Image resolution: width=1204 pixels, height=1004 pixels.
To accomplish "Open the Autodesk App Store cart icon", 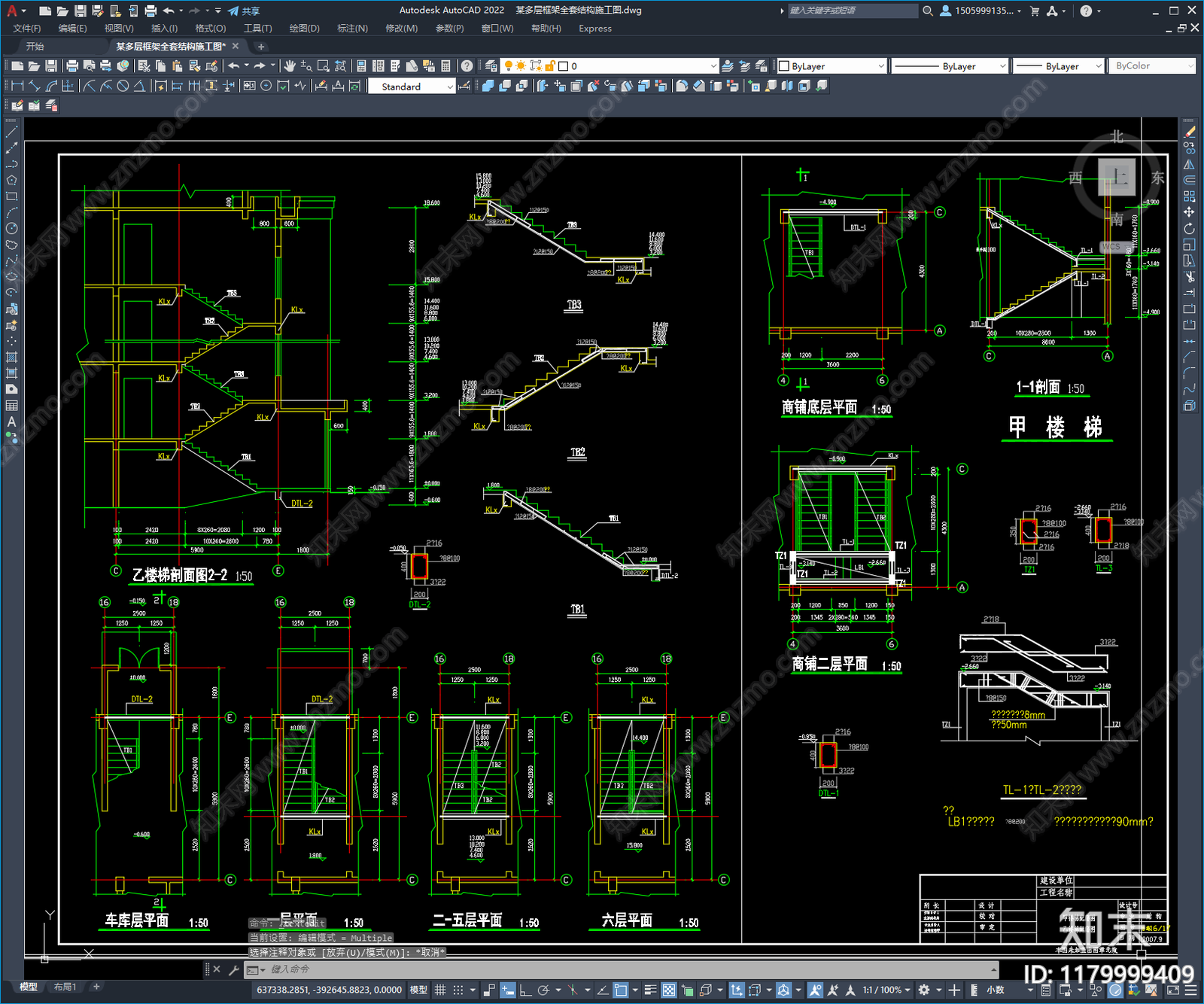I will pos(1035,11).
